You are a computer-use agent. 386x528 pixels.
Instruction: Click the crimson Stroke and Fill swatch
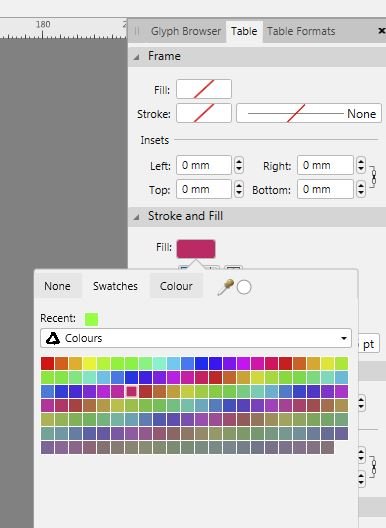[196, 249]
